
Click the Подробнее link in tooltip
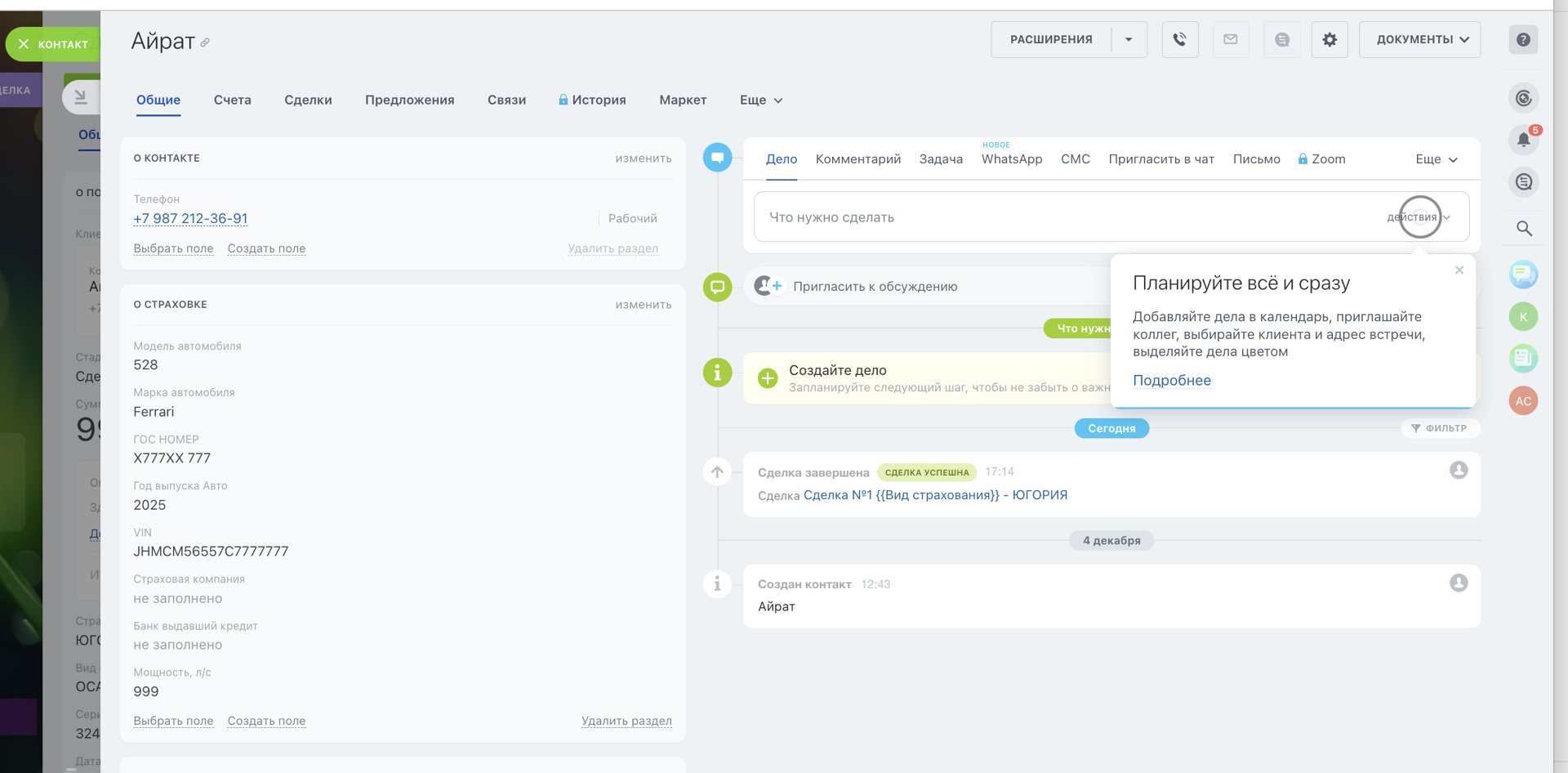1171,380
